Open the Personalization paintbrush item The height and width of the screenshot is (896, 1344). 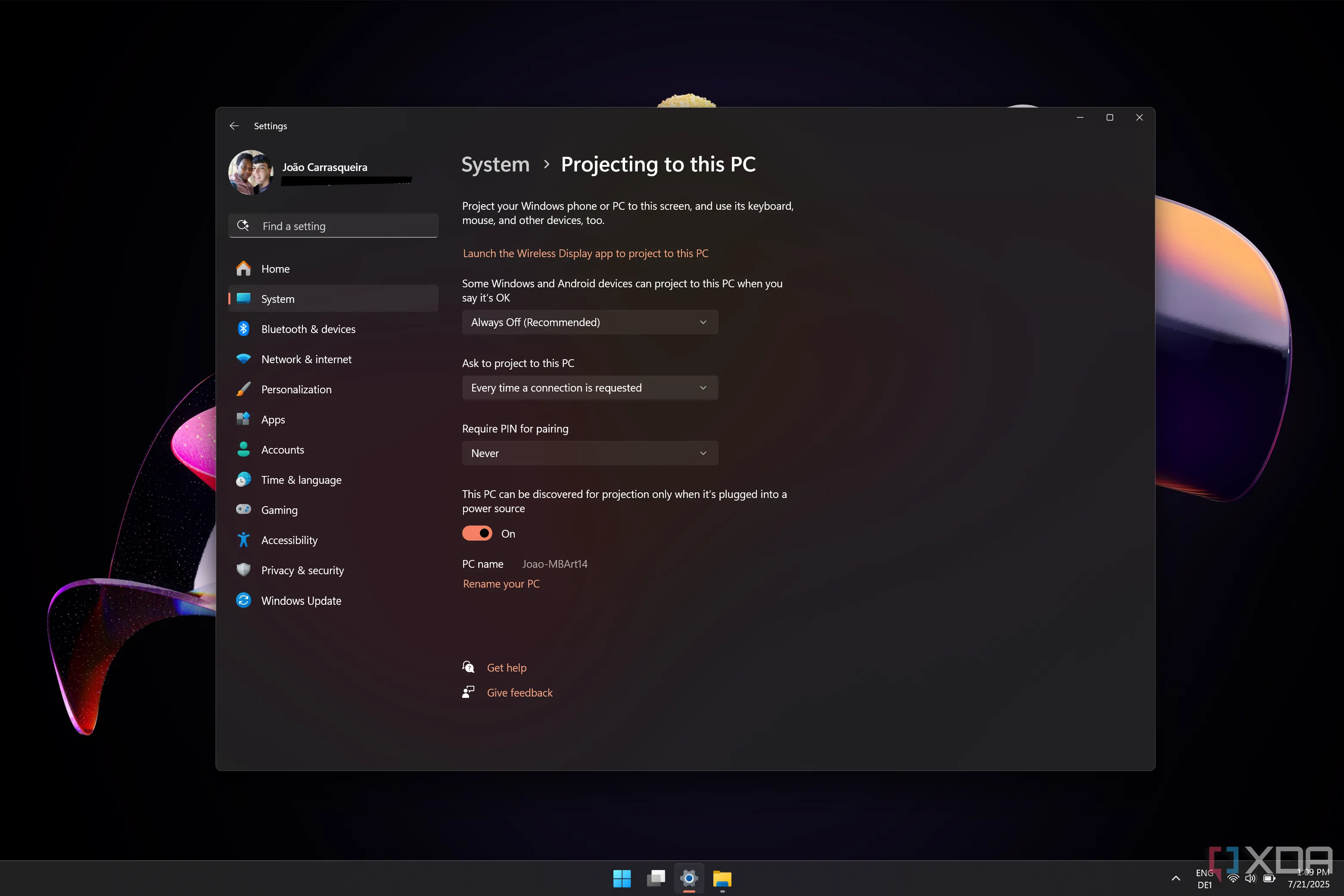pos(296,390)
